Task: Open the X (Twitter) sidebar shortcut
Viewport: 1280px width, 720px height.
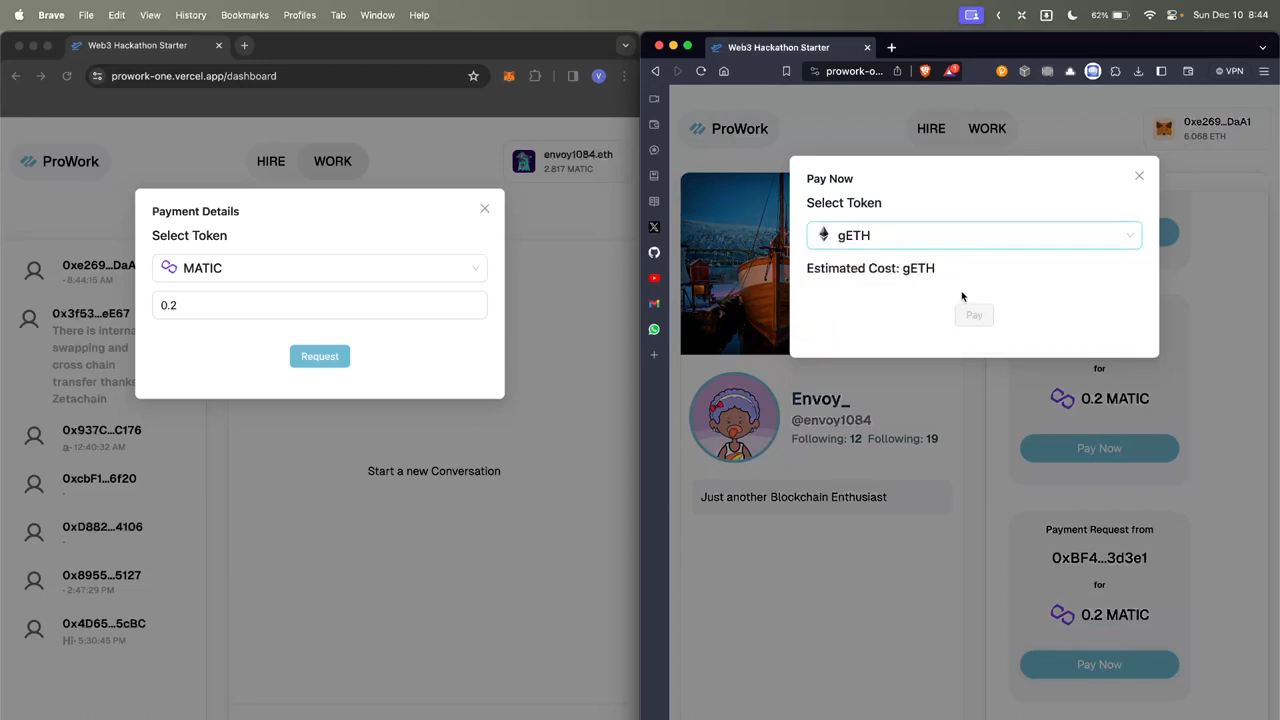Action: click(654, 227)
